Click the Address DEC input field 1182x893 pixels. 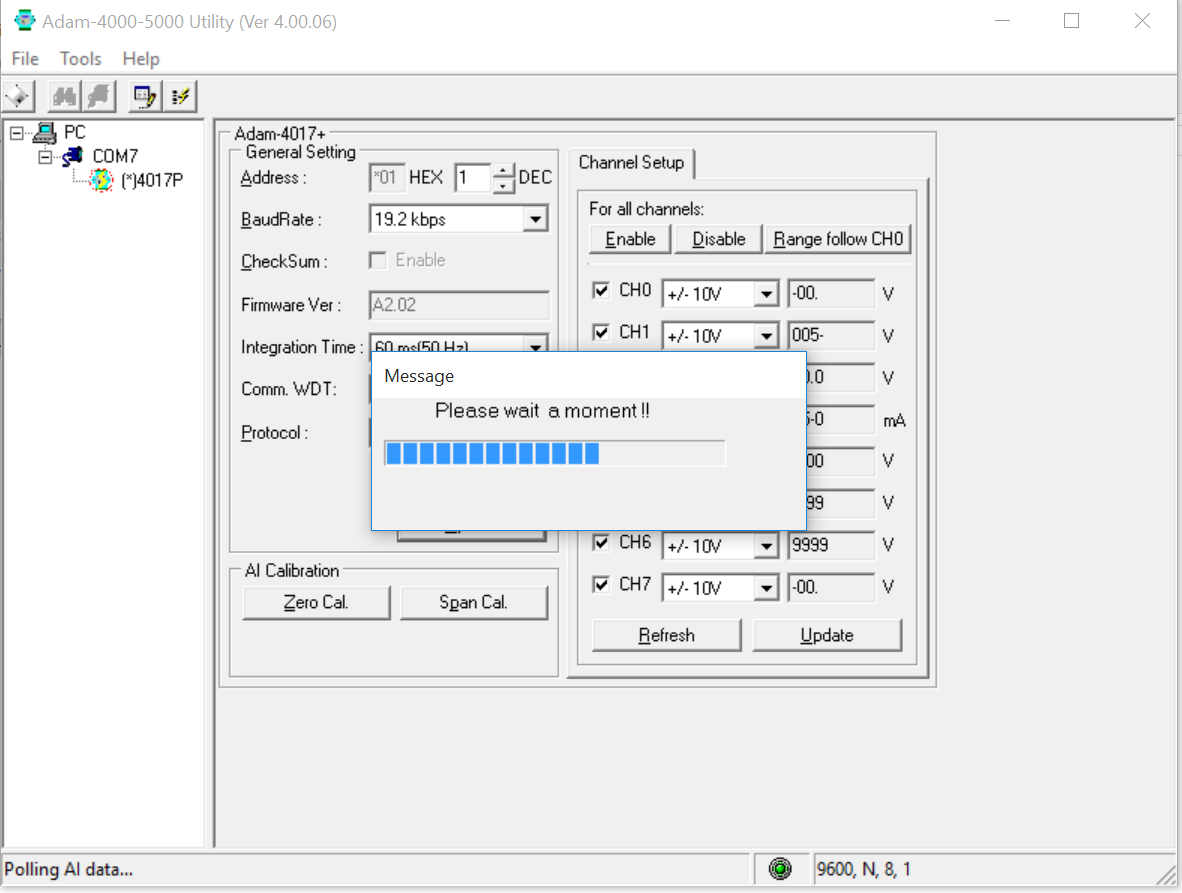474,178
